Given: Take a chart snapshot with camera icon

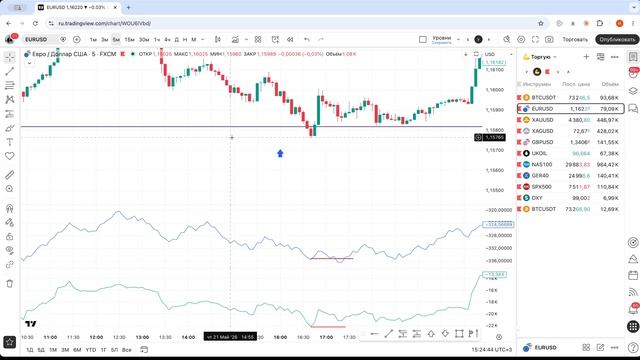Looking at the screenshot, I should click(549, 40).
